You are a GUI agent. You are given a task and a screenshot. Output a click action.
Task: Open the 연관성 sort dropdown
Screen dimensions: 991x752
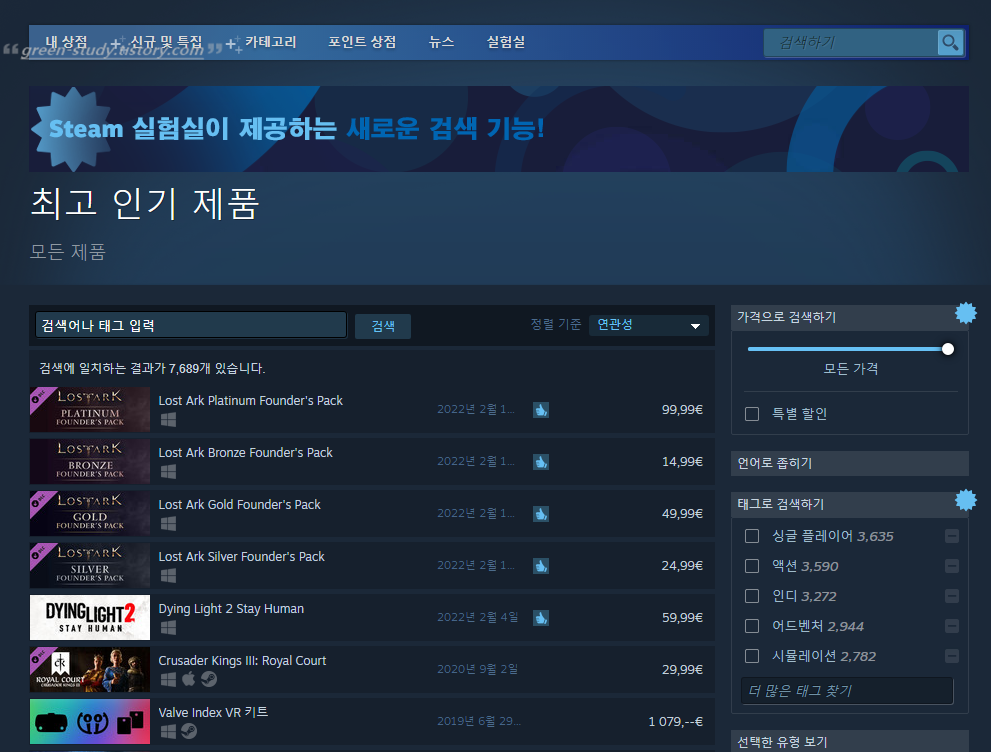pyautogui.click(x=648, y=325)
